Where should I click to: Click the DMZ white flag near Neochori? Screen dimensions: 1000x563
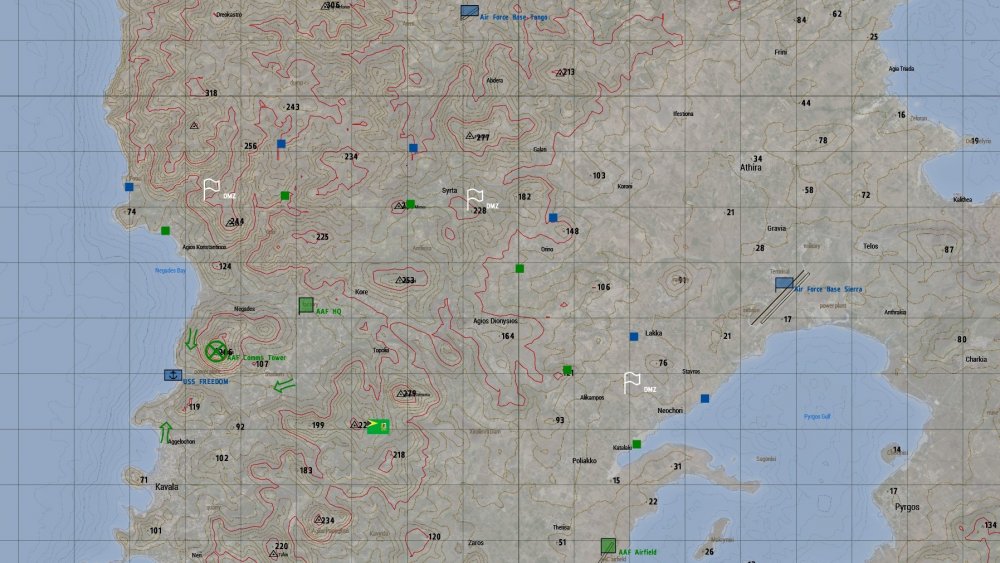coord(632,382)
